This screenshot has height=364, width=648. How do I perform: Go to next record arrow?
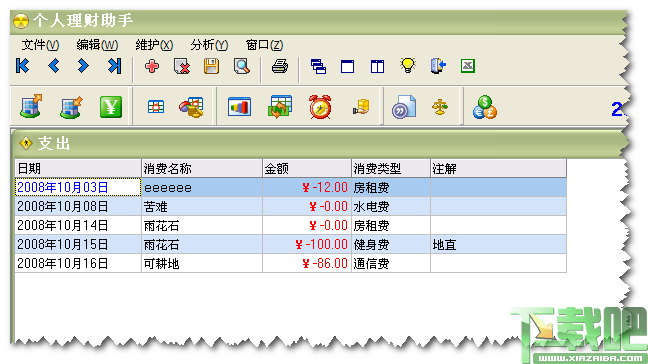point(83,66)
